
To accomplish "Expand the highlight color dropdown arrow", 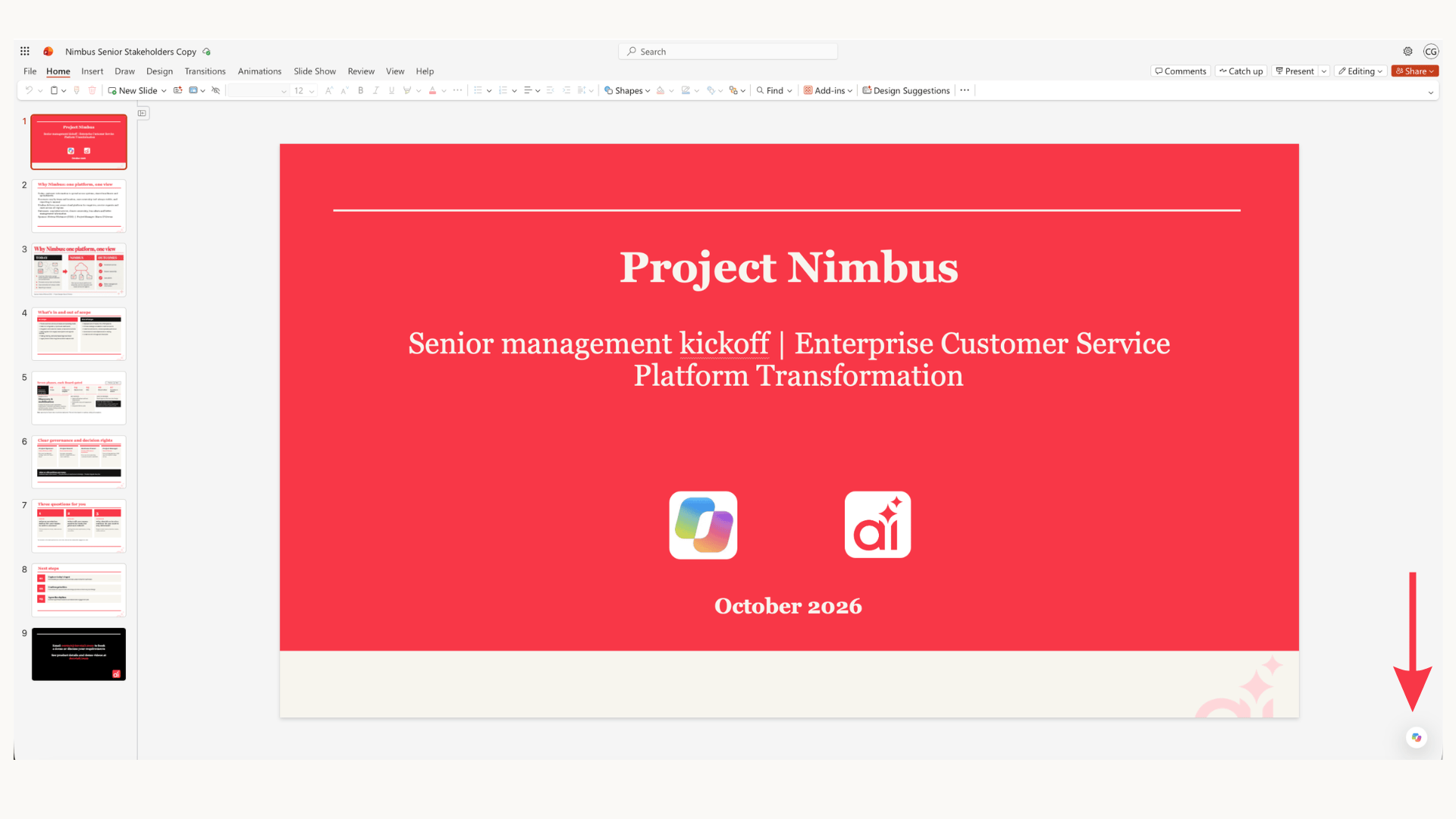I will click(x=419, y=91).
